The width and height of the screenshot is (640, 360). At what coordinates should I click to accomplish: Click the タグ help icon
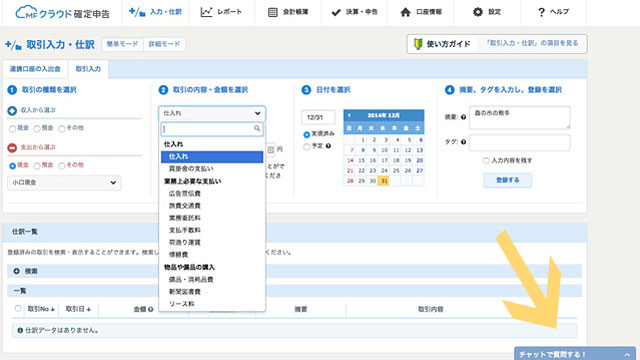click(463, 142)
